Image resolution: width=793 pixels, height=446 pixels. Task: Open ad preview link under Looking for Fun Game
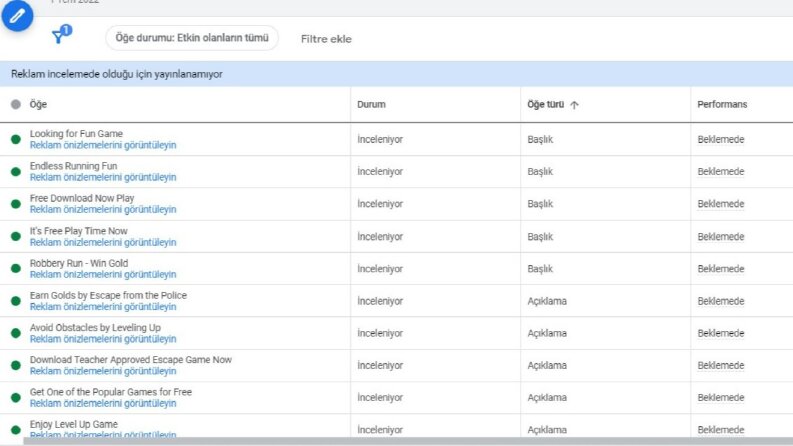click(103, 145)
